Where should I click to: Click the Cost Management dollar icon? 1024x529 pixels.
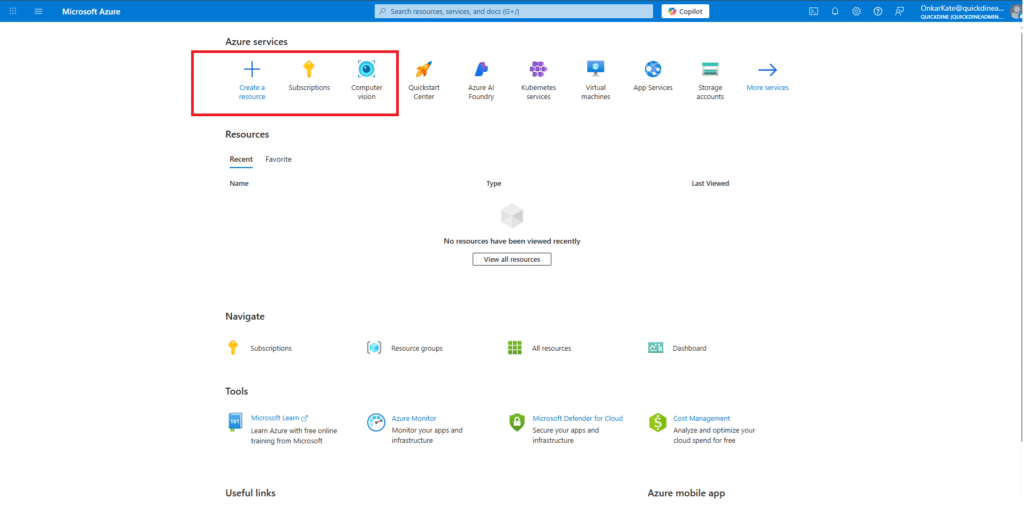click(657, 422)
